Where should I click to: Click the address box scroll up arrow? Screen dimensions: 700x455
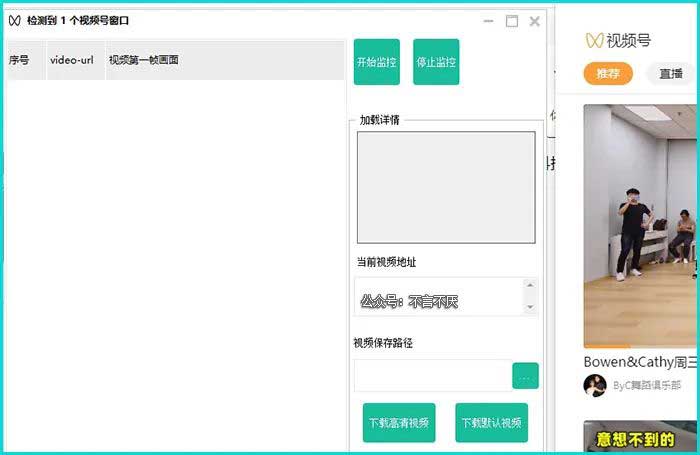point(530,286)
